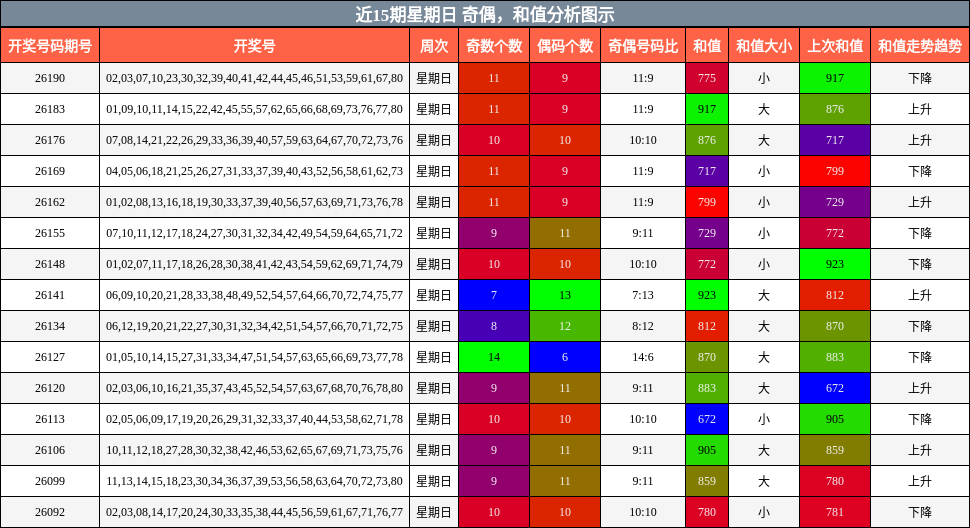The image size is (970, 528).
Task: Click 大 in row 26176
Action: [x=764, y=140]
